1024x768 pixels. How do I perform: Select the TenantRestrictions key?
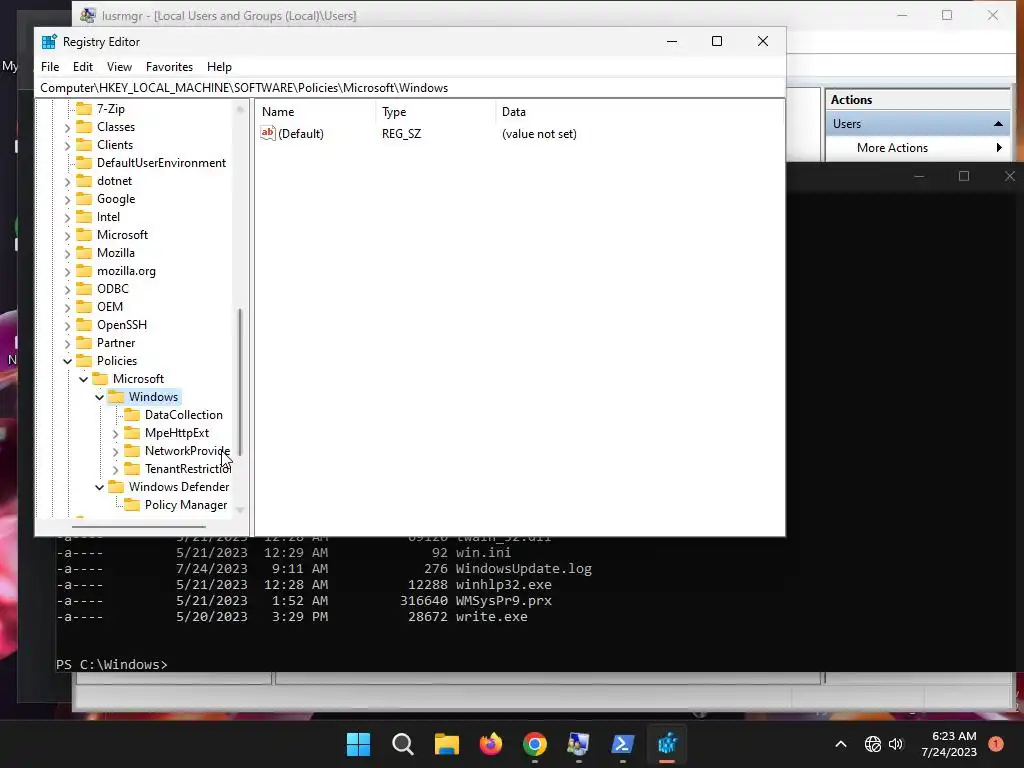pos(187,469)
